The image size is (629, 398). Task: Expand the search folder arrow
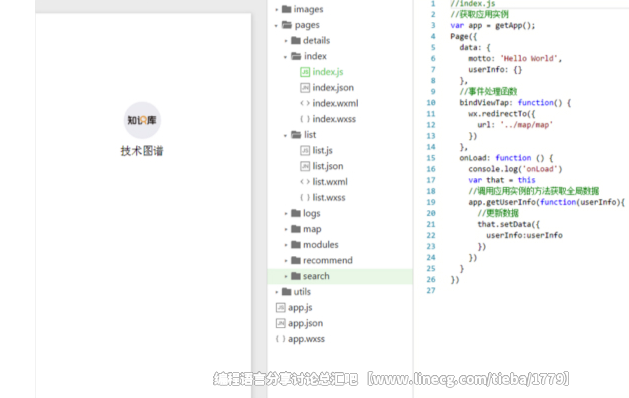tap(286, 276)
